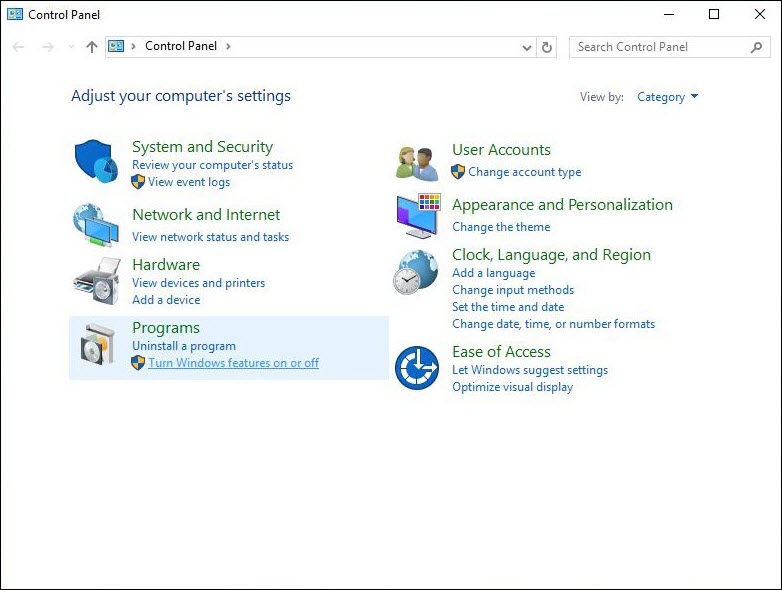Open the Hardware printer icon
Screen dimensions: 782x590
pos(98,280)
